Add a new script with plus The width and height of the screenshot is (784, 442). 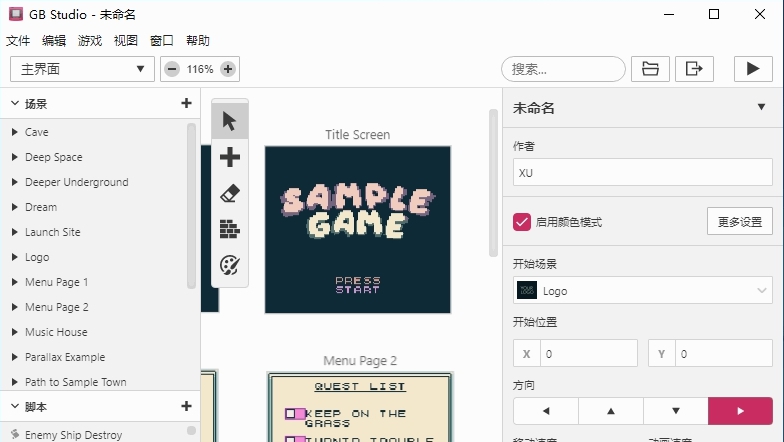186,406
